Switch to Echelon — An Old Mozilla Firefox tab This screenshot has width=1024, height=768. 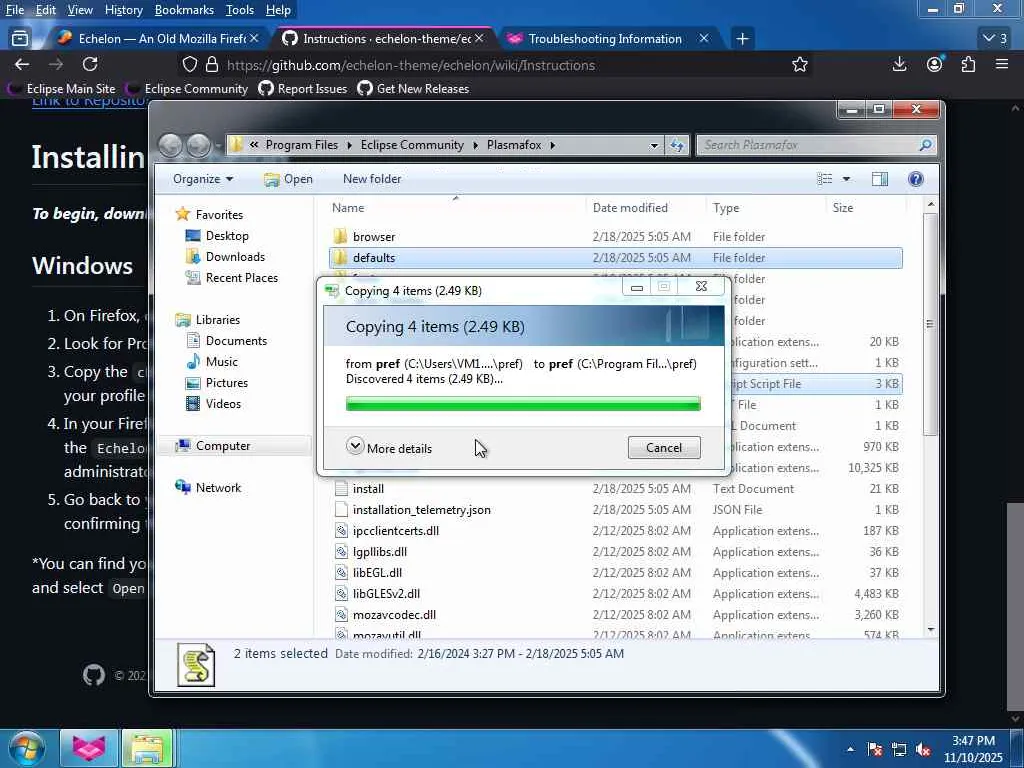point(157,39)
